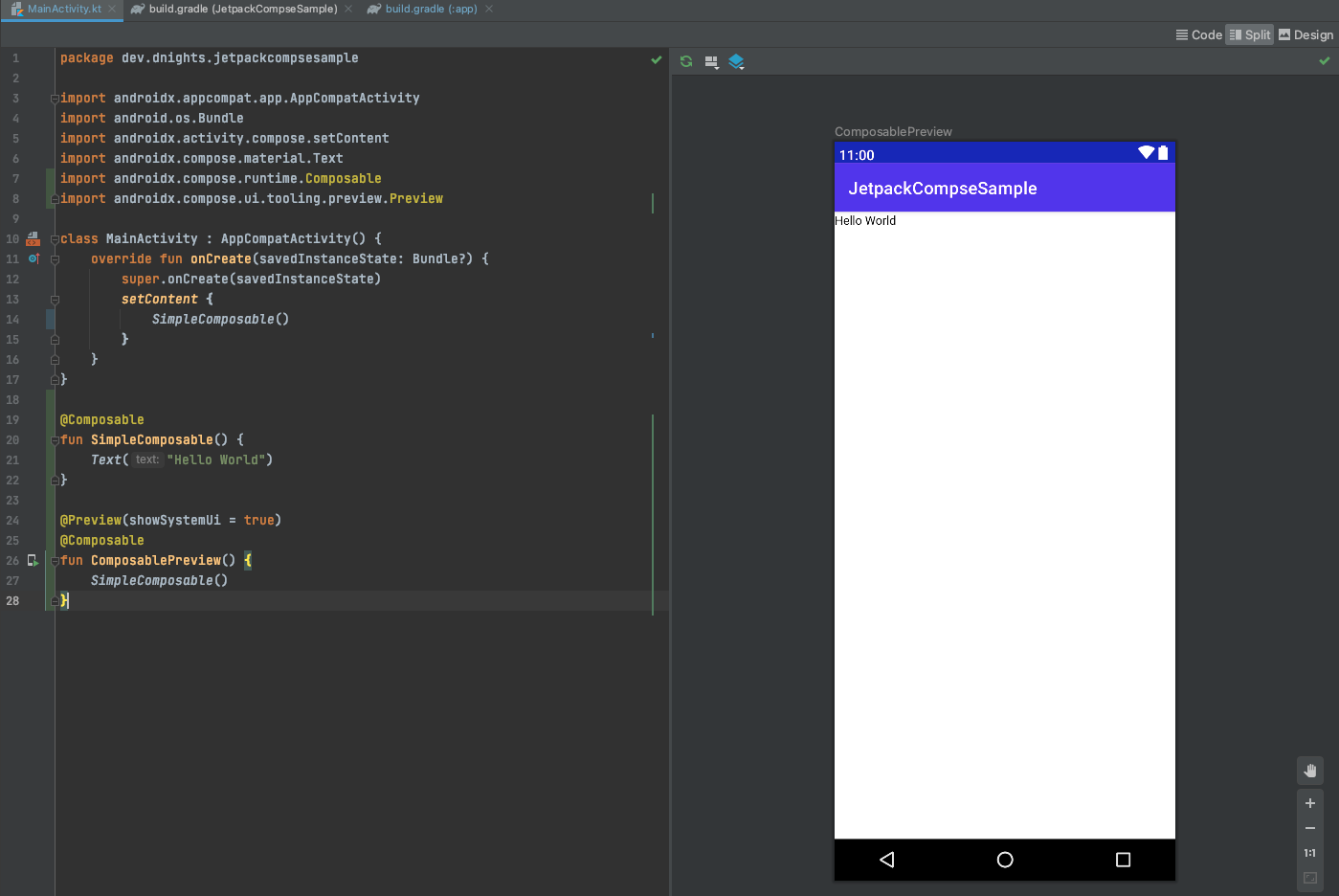Click the android.os.Bundle import line
1339x896 pixels.
coord(151,118)
